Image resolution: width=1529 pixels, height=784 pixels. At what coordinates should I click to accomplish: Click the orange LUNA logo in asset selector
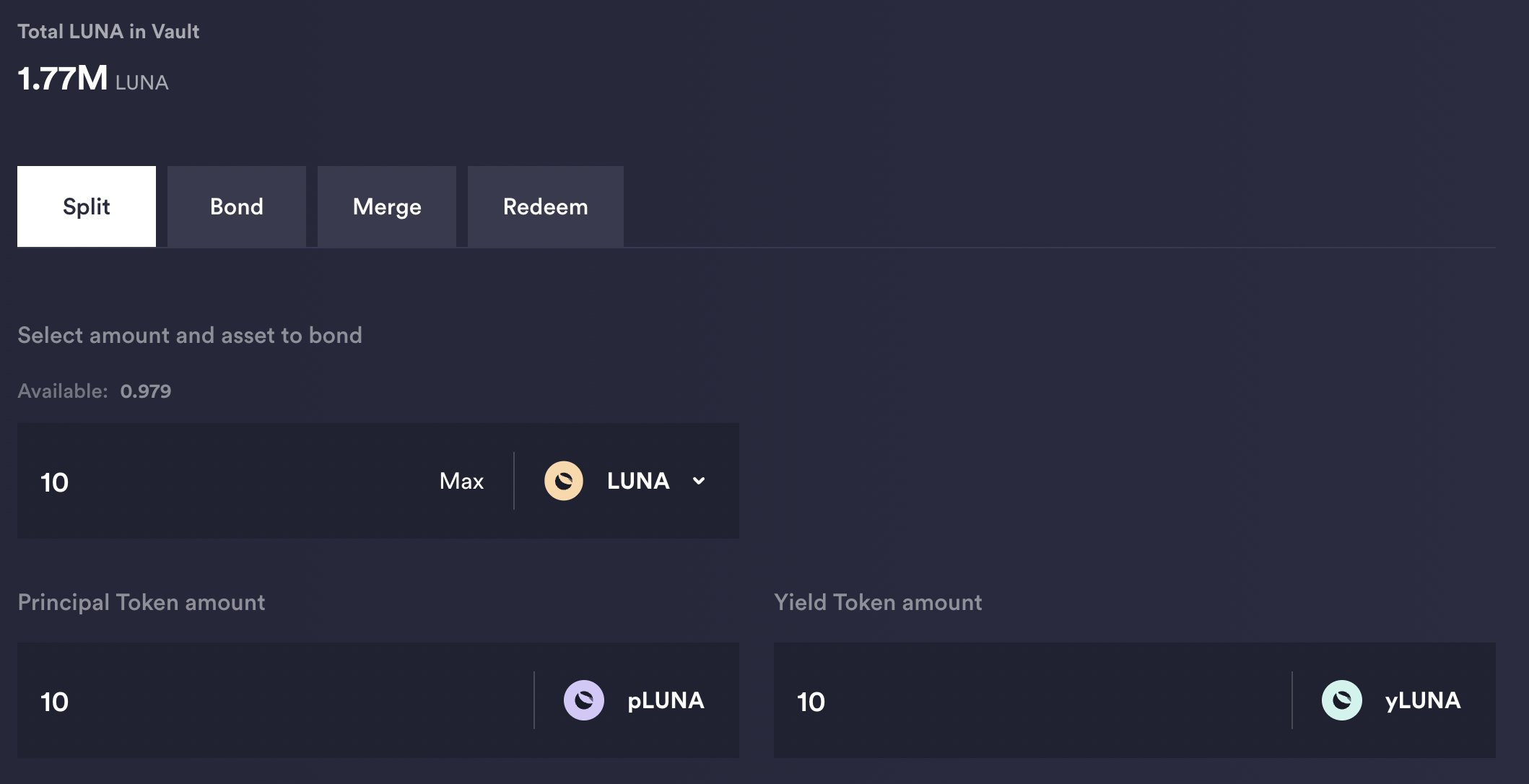(x=564, y=481)
